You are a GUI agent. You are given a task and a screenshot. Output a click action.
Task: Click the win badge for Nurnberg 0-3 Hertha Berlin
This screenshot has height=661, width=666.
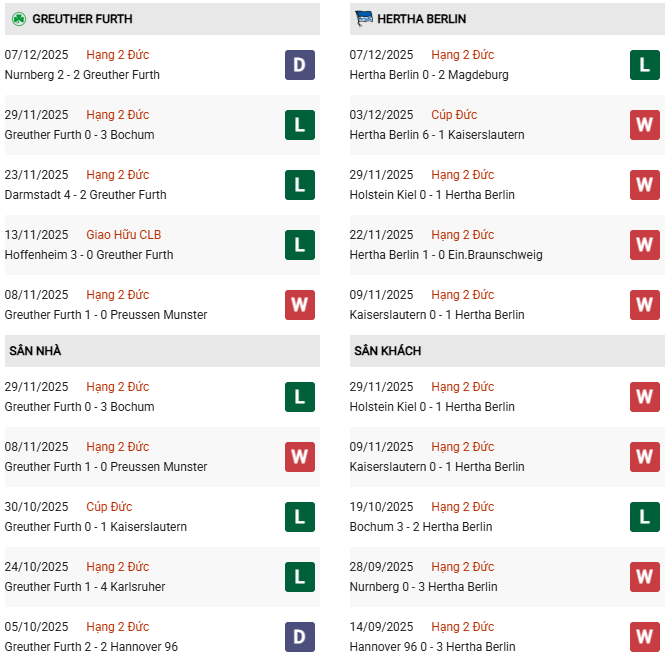click(x=645, y=577)
